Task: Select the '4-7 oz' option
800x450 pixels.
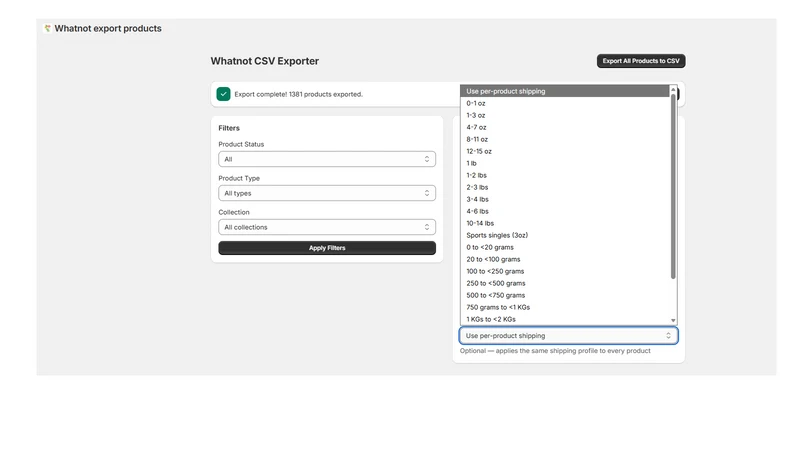Action: [x=565, y=127]
